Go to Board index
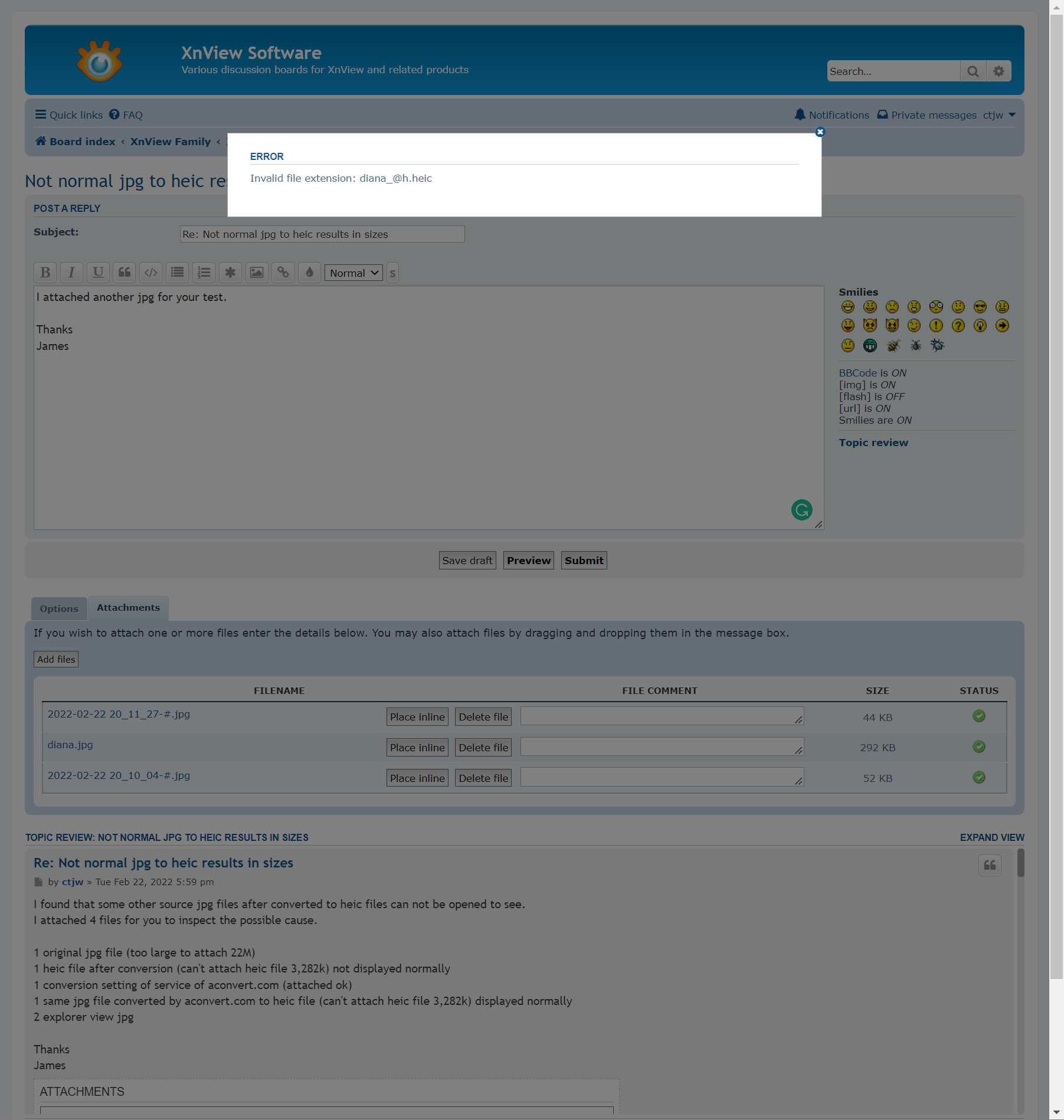 [x=76, y=142]
